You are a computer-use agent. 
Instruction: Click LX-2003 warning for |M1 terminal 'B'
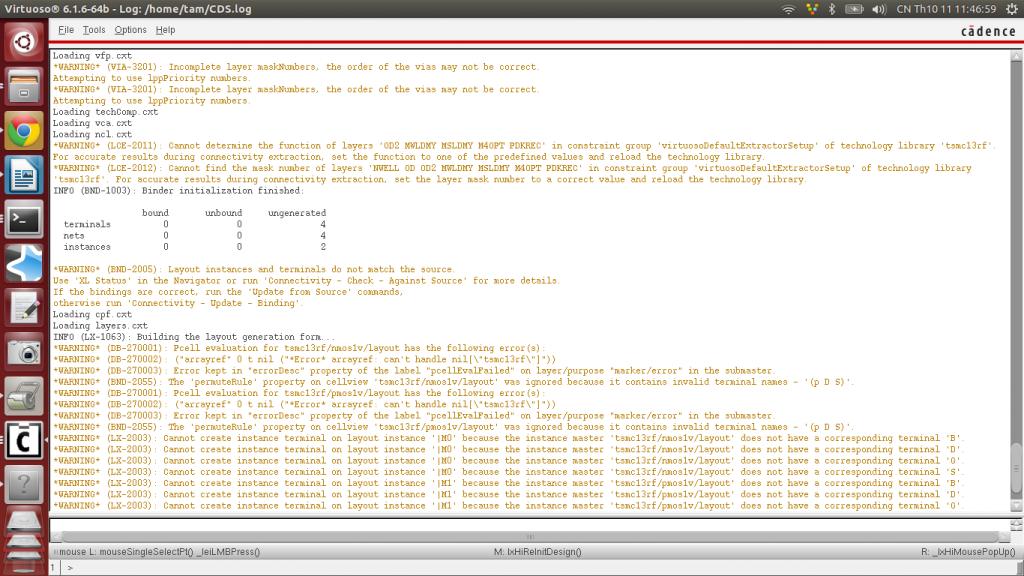point(507,483)
